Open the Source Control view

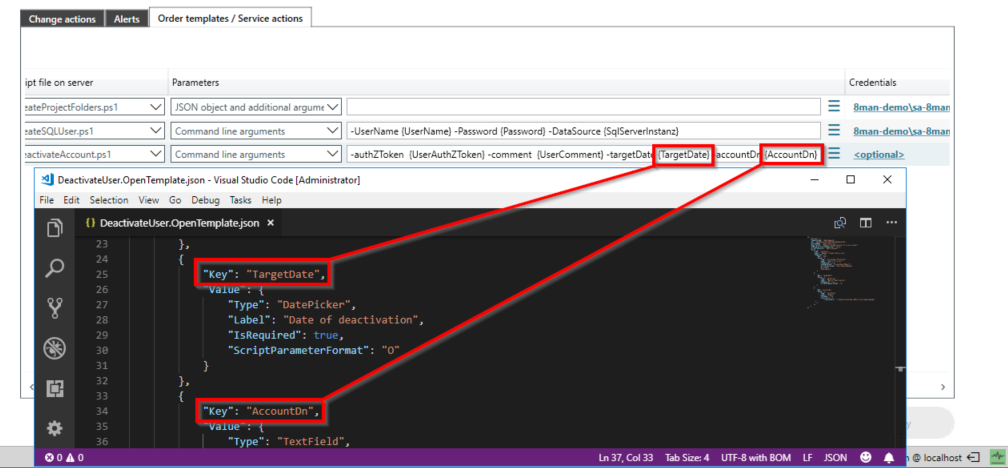coord(55,308)
